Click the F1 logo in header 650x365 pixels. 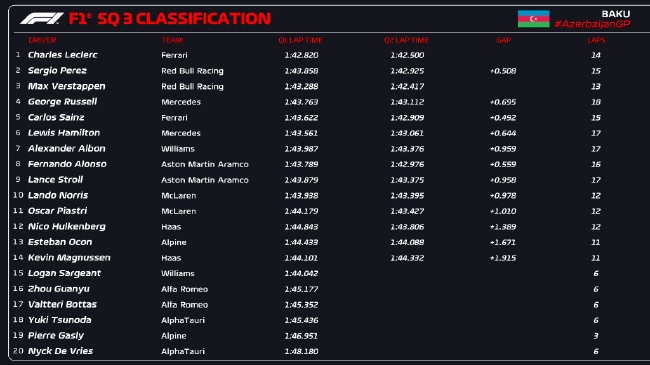pos(42,19)
